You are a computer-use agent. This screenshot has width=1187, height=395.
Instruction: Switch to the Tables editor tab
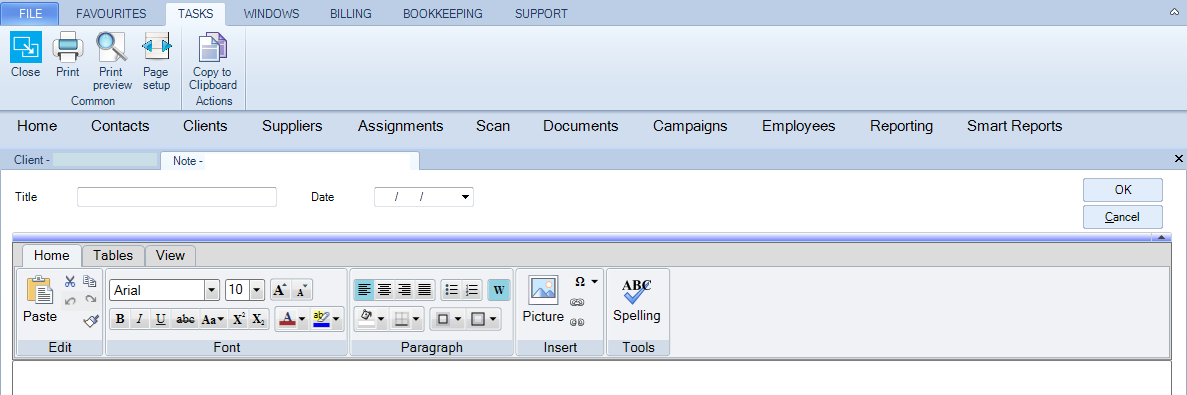(113, 256)
